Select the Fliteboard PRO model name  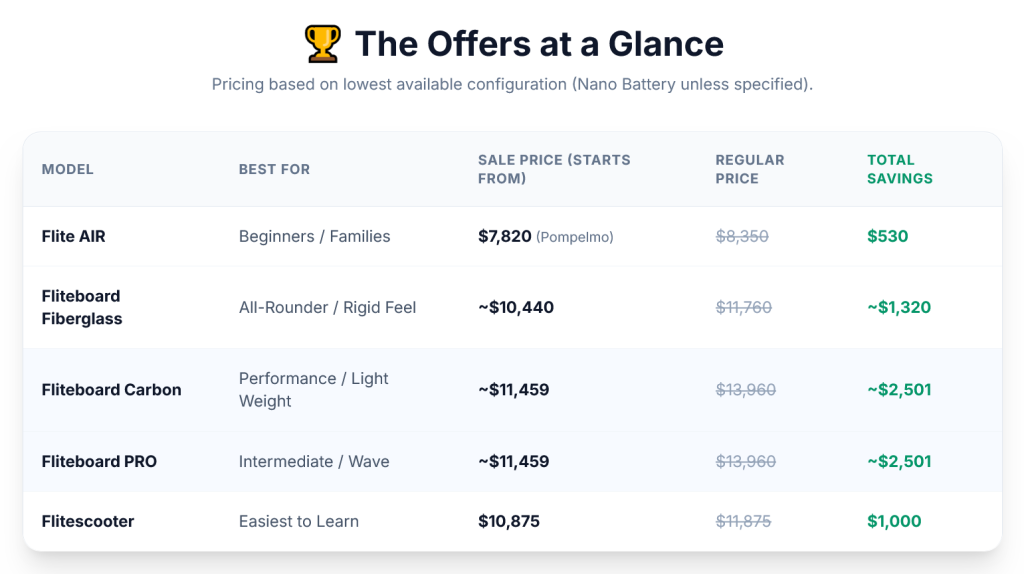(x=99, y=461)
